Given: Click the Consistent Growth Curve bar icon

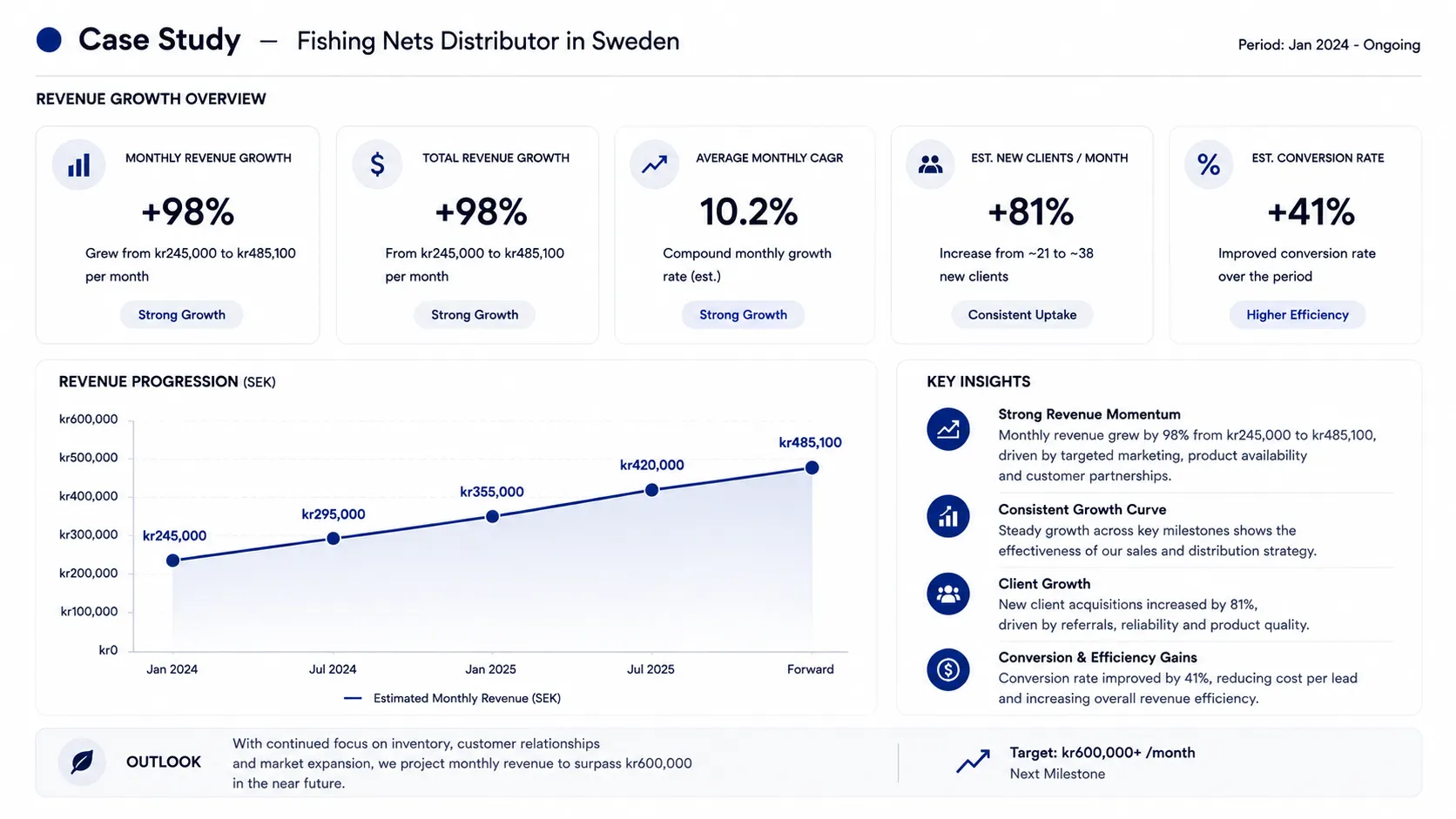Looking at the screenshot, I should pyautogui.click(x=948, y=517).
